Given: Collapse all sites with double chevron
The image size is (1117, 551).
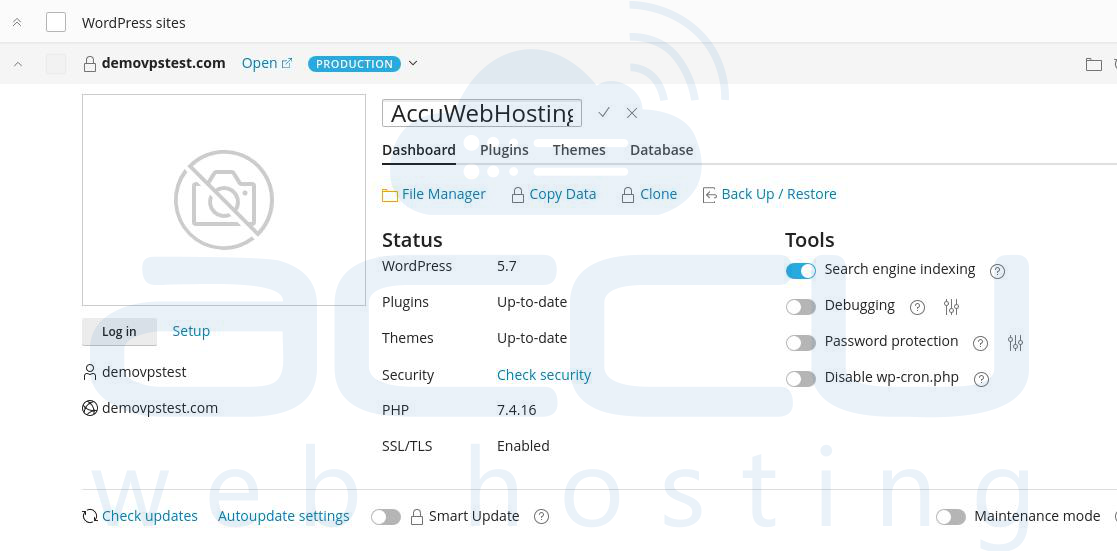Looking at the screenshot, I should 17,23.
